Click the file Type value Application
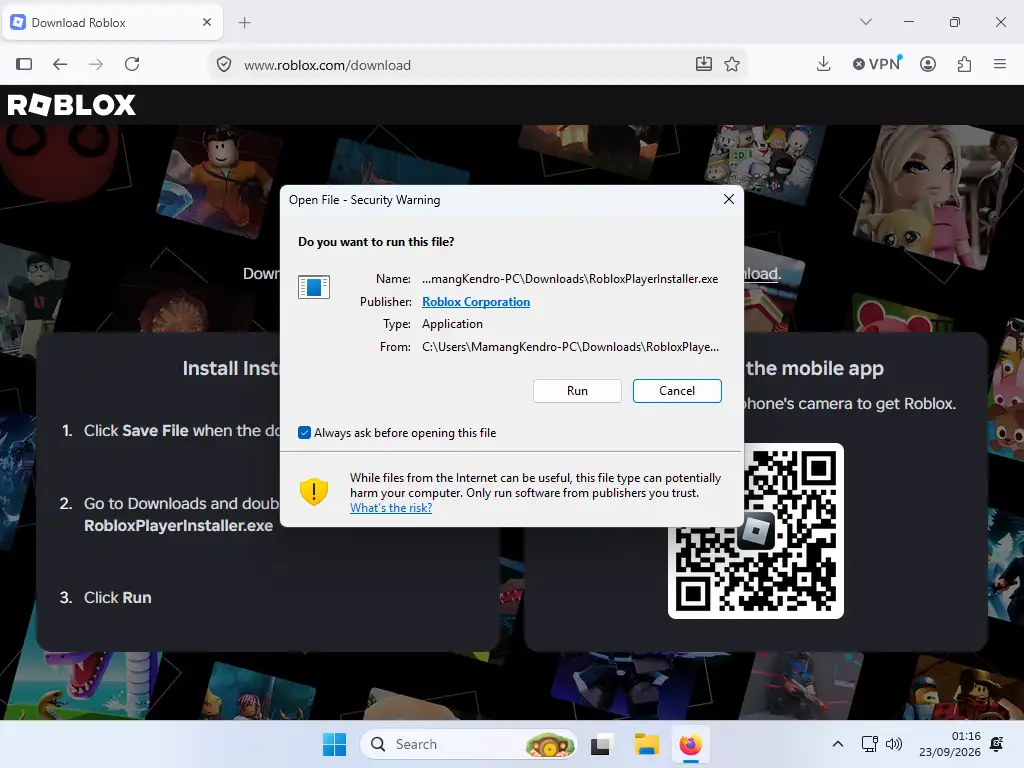This screenshot has width=1024, height=768. tap(452, 324)
